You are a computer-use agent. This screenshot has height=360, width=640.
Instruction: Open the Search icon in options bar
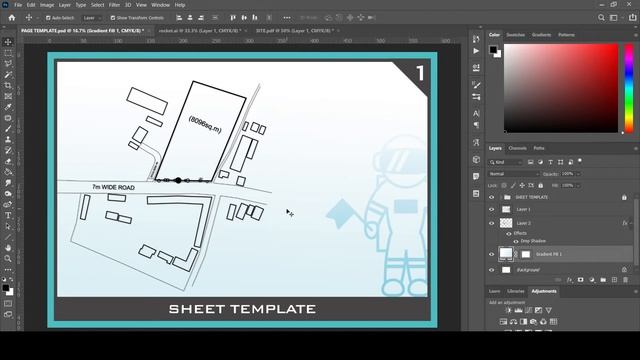601,18
